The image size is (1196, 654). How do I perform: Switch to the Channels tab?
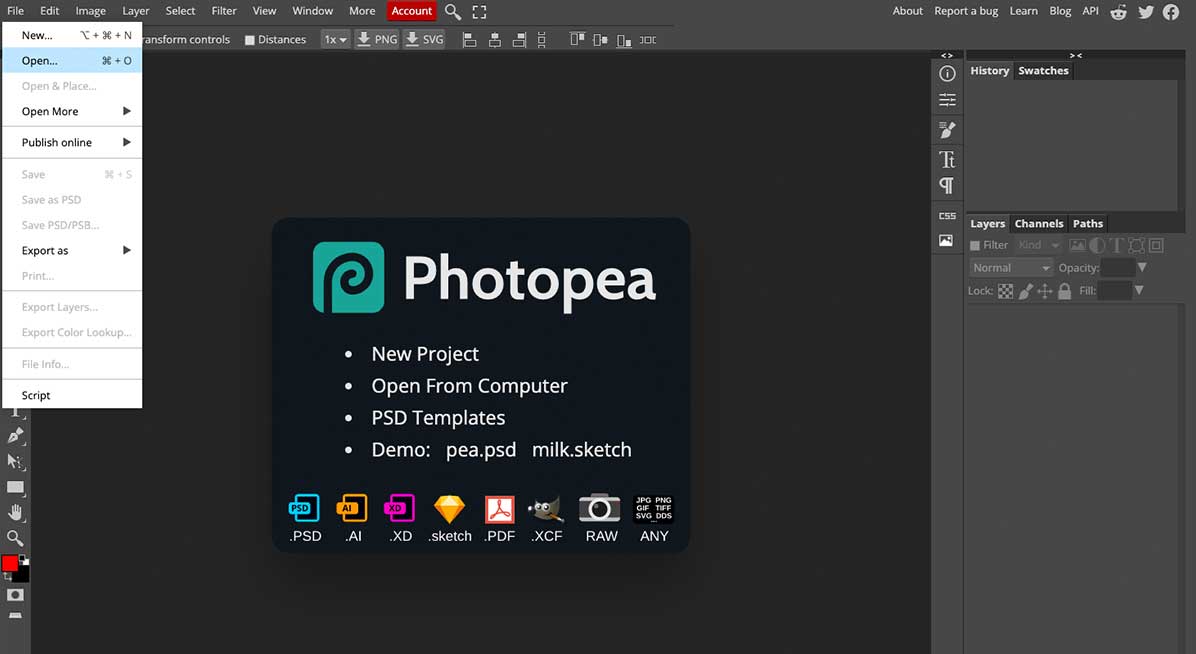(1038, 224)
